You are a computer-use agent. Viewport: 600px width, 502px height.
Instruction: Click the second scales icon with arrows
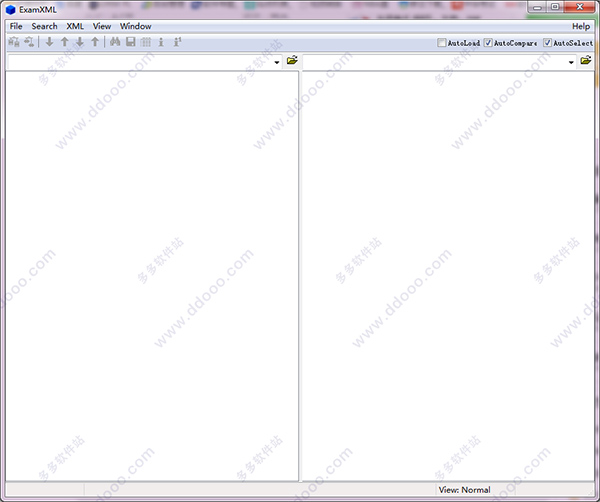pos(29,42)
